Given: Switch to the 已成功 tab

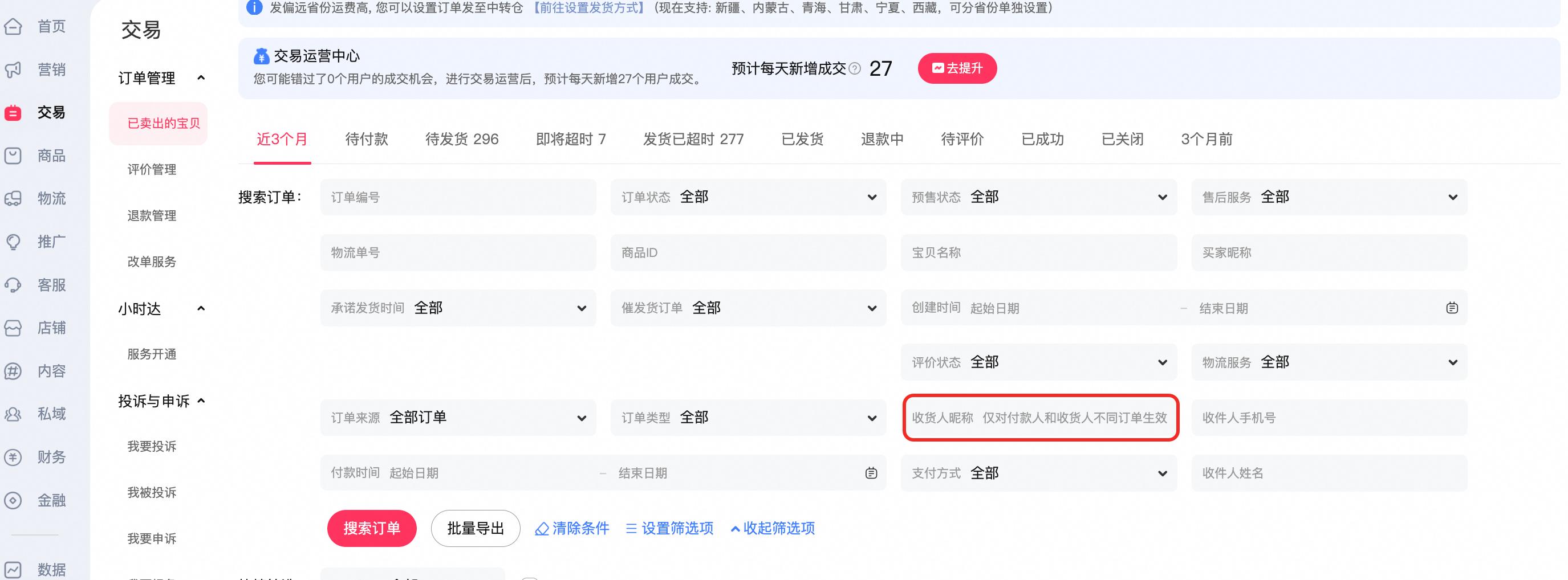Looking at the screenshot, I should (x=1043, y=139).
